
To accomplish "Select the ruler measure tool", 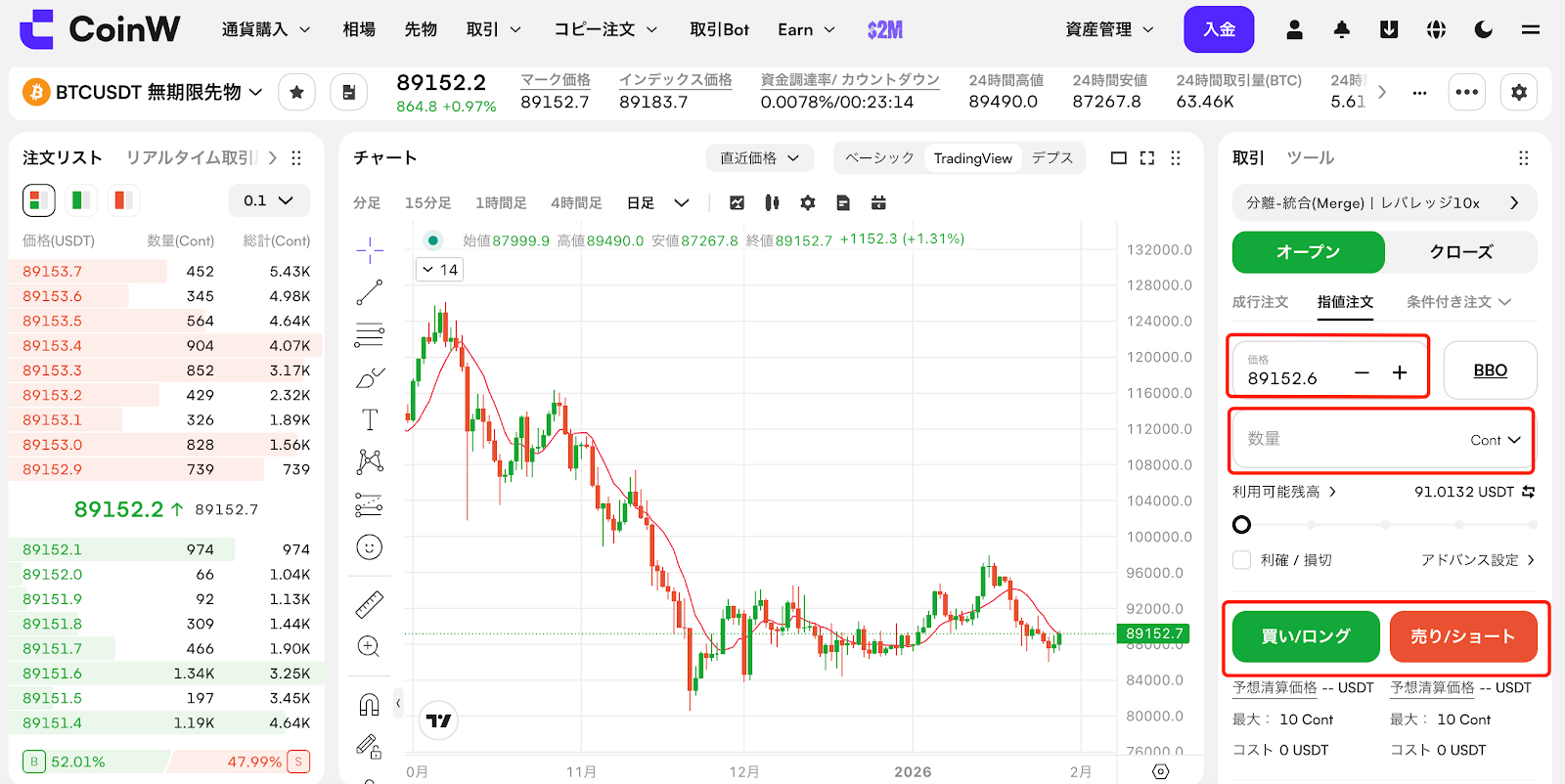I will coord(369,605).
